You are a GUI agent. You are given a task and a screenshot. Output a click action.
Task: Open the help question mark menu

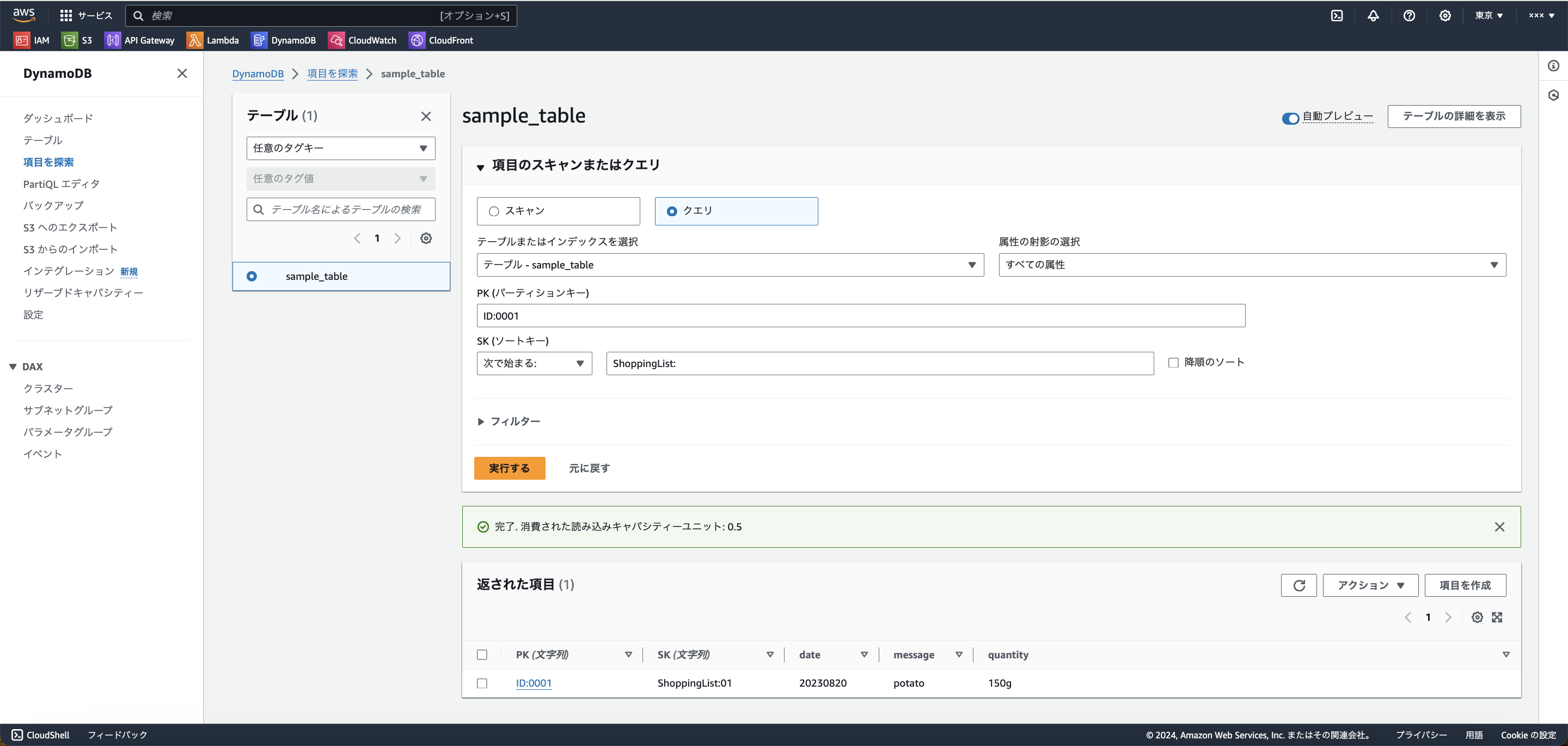click(x=1409, y=15)
